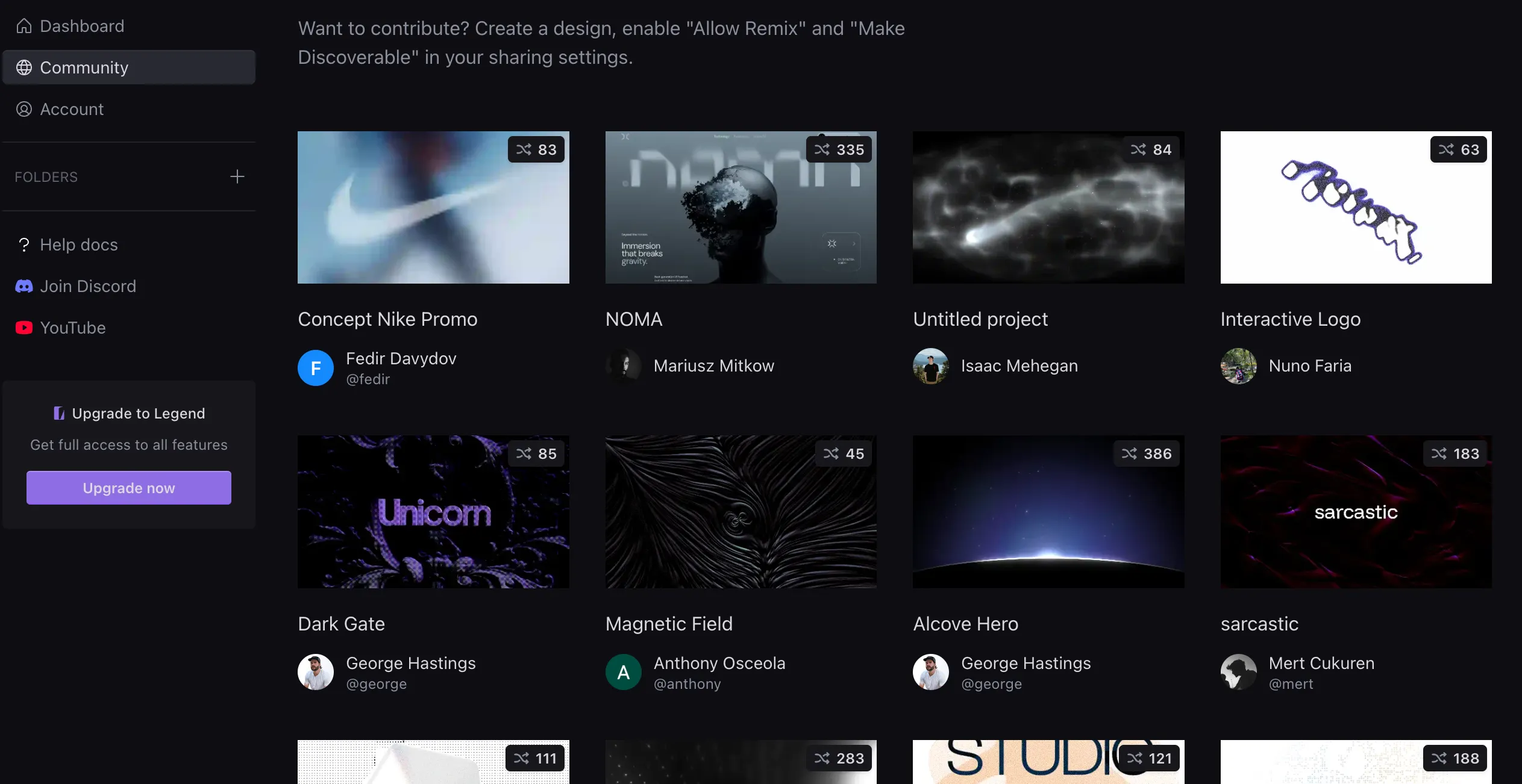Click the Dashboard home icon
The width and height of the screenshot is (1522, 784).
pyautogui.click(x=24, y=26)
